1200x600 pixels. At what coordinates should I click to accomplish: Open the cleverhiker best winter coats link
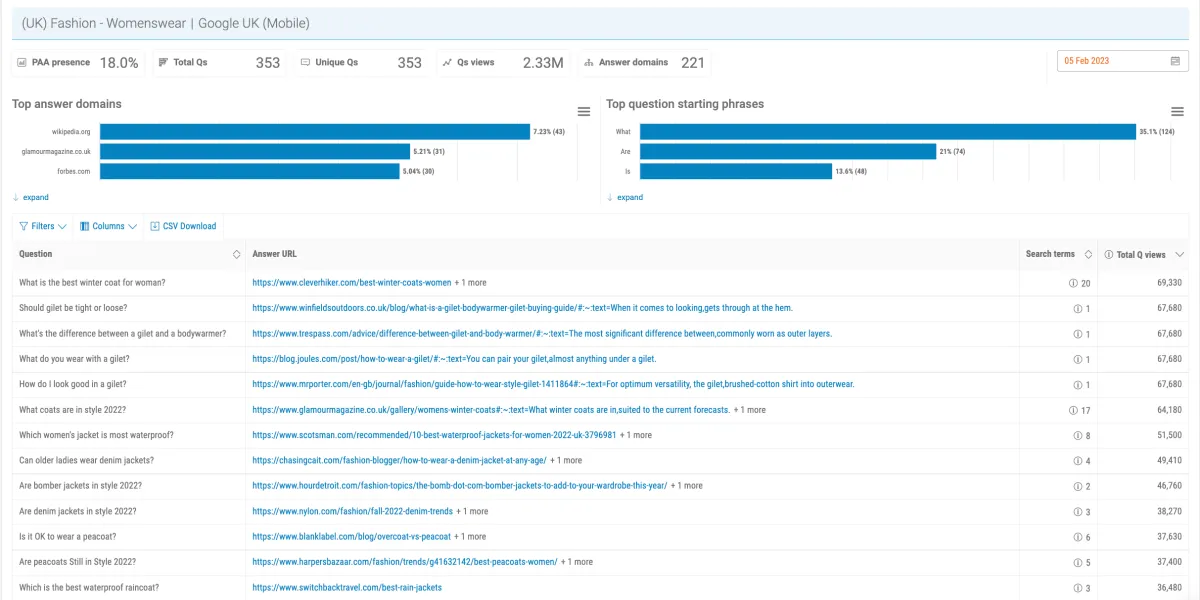[x=352, y=283]
